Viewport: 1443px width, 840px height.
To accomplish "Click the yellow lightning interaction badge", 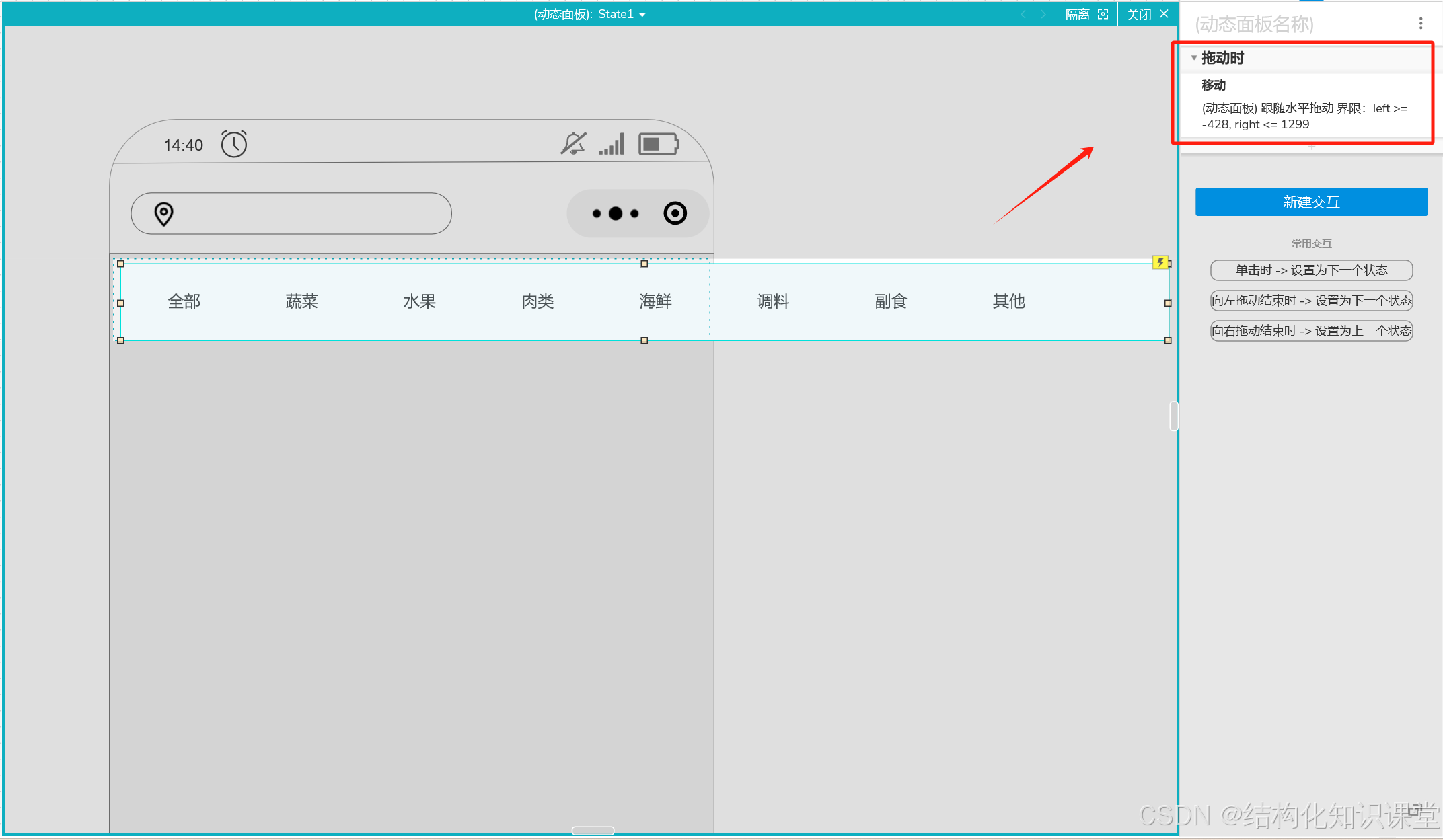I will [1160, 262].
